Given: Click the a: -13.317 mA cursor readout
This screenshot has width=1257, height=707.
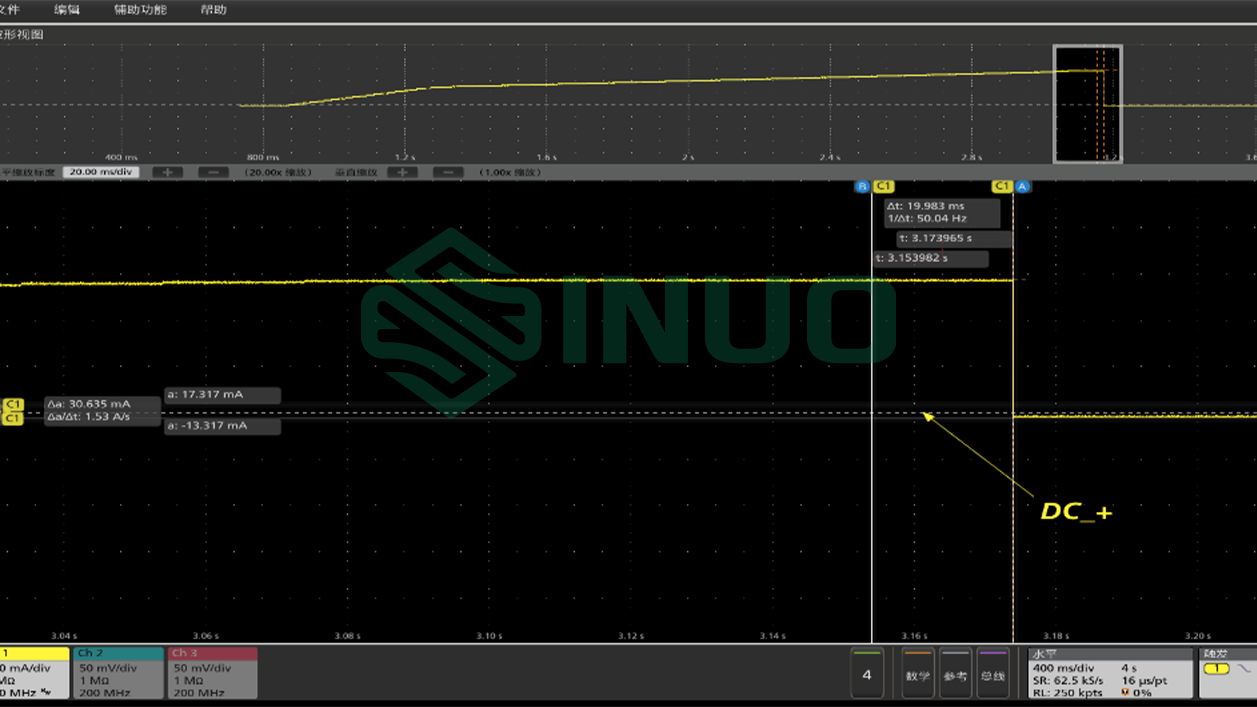Looking at the screenshot, I should point(222,426).
